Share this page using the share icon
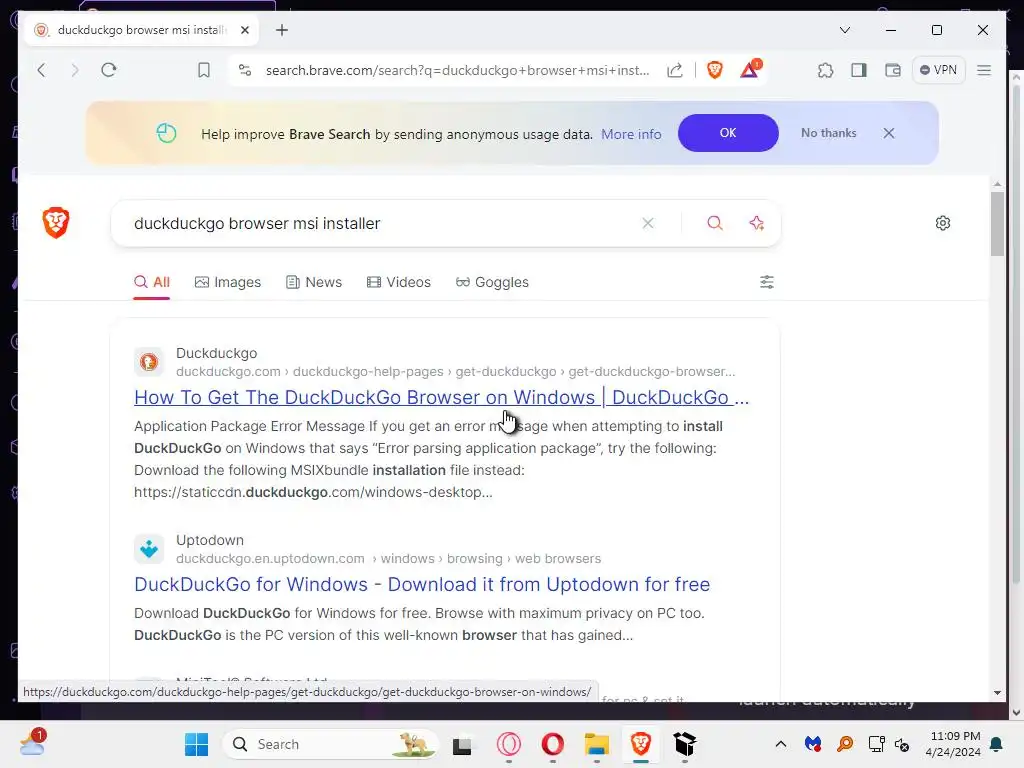This screenshot has width=1024, height=768. 675,70
